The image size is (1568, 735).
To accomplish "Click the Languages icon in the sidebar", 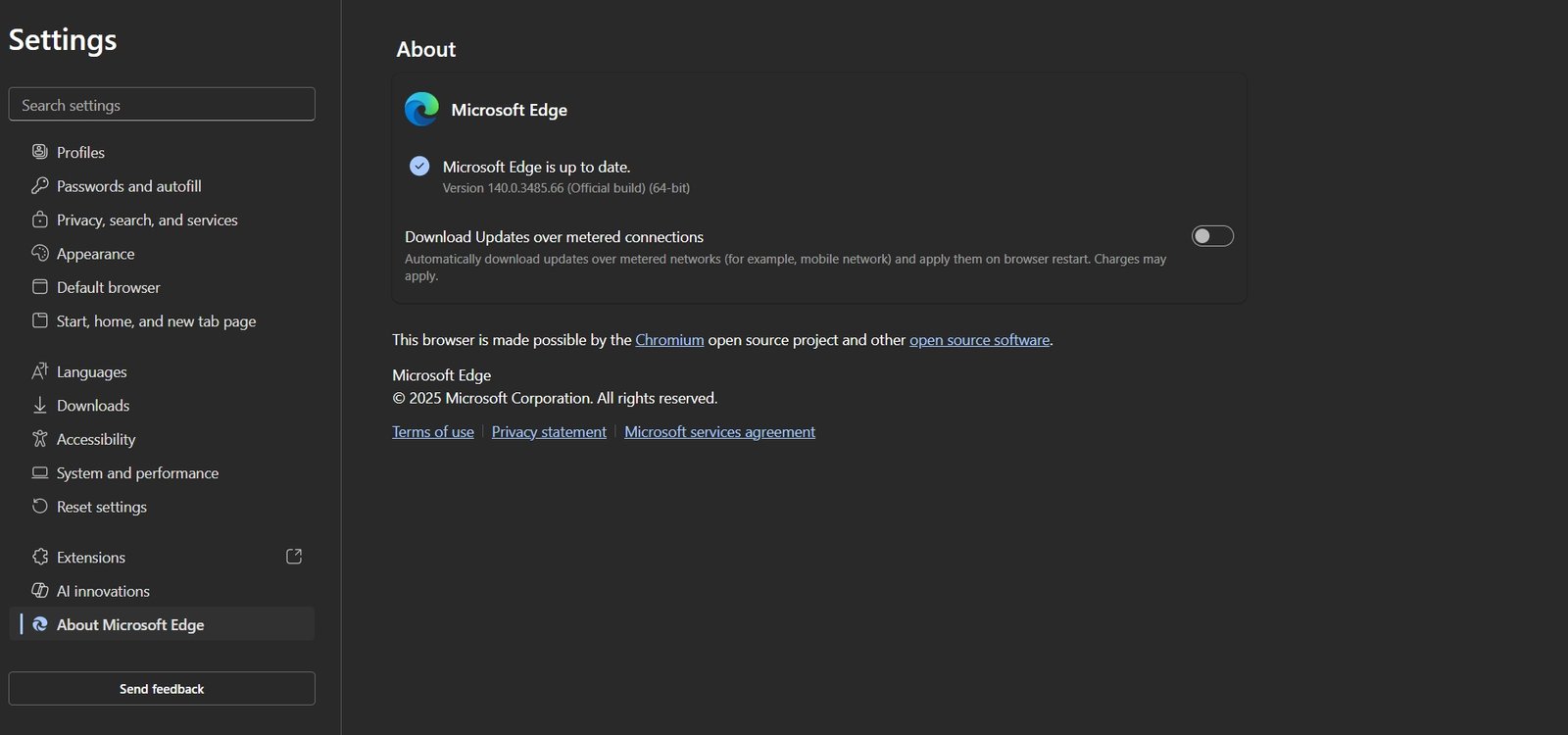I will [40, 371].
